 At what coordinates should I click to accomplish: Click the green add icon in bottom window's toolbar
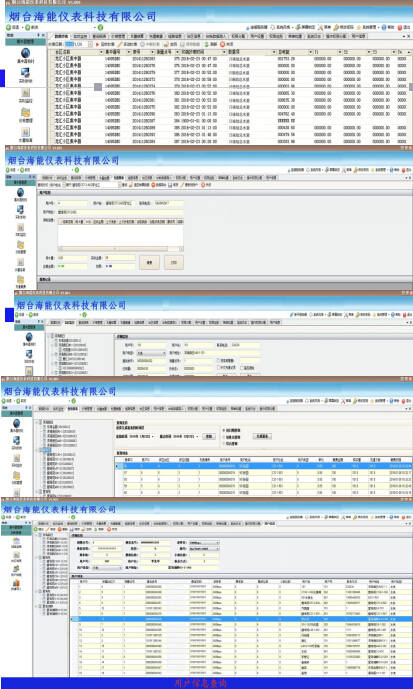click(x=36, y=529)
